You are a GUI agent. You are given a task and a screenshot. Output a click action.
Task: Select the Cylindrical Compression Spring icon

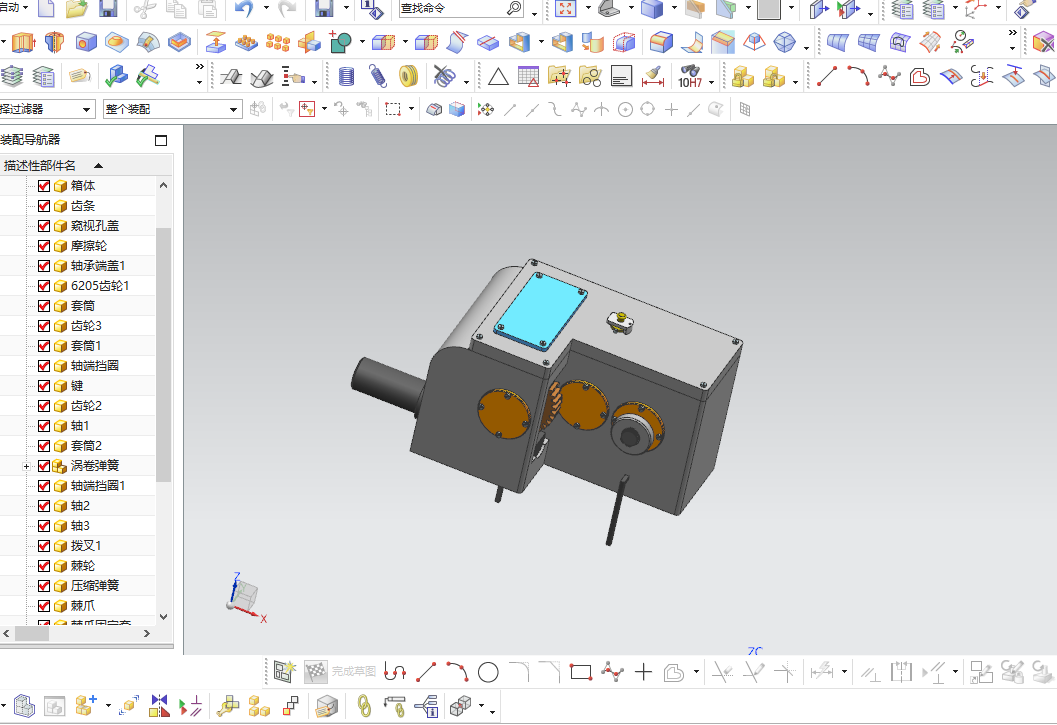(x=346, y=76)
